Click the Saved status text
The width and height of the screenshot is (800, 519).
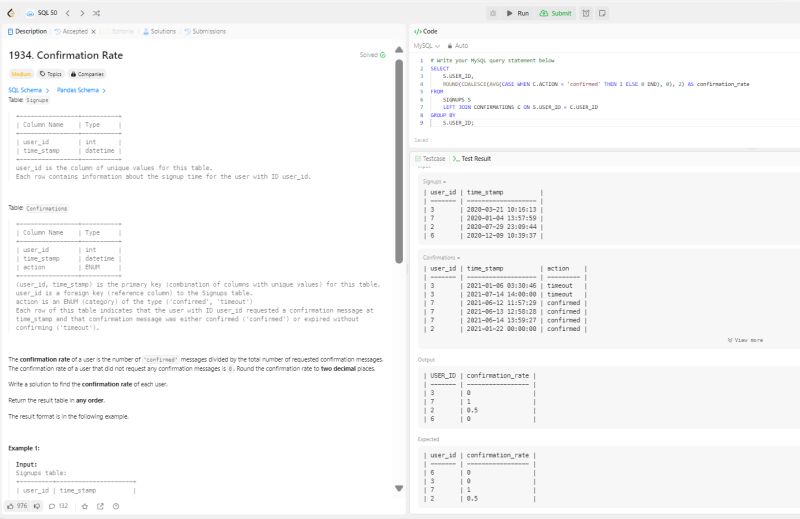click(x=421, y=140)
